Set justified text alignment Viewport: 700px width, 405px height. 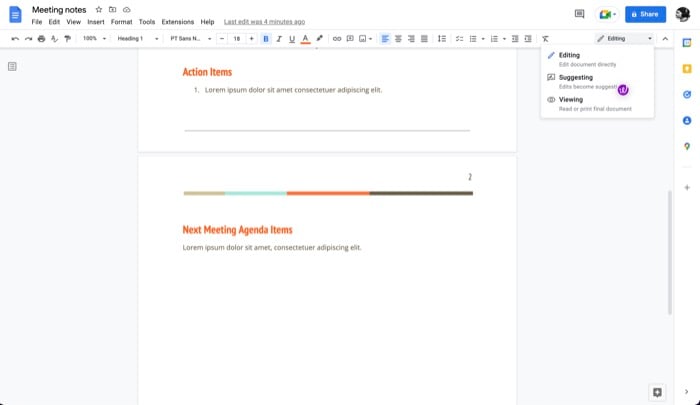click(x=424, y=39)
